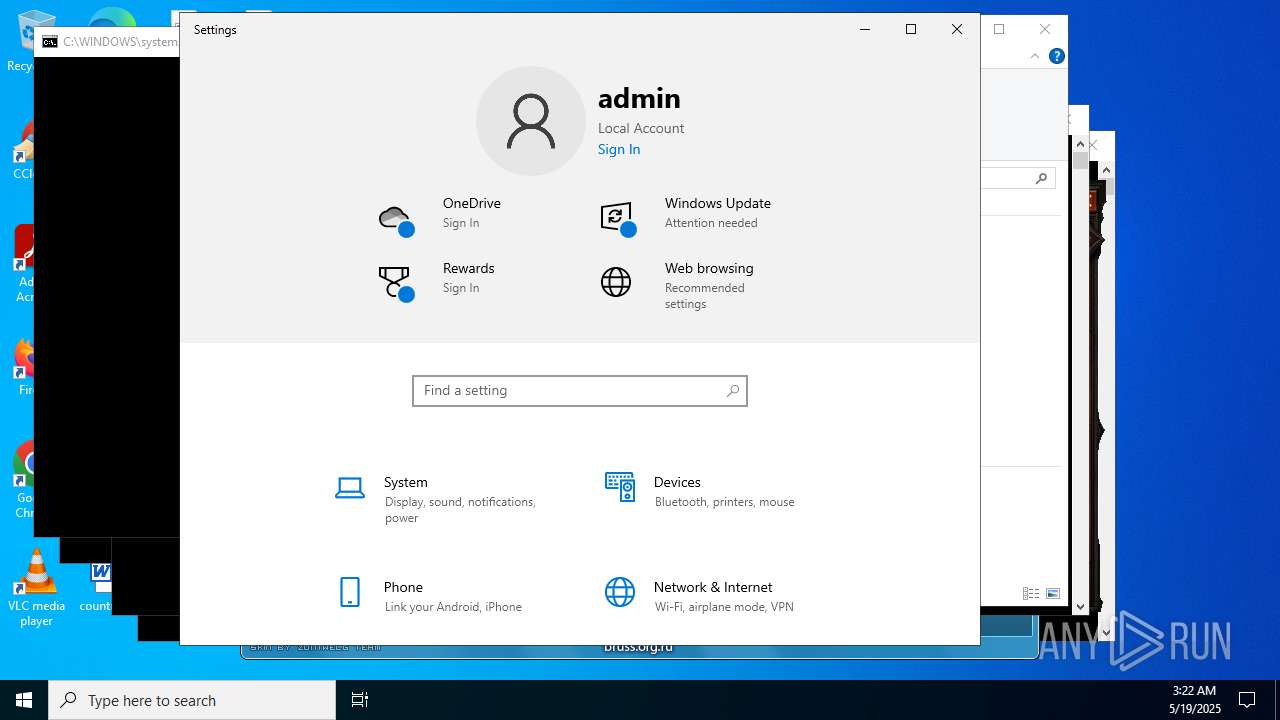The width and height of the screenshot is (1280, 720).
Task: Open Task View on the taskbar
Action: tap(360, 700)
